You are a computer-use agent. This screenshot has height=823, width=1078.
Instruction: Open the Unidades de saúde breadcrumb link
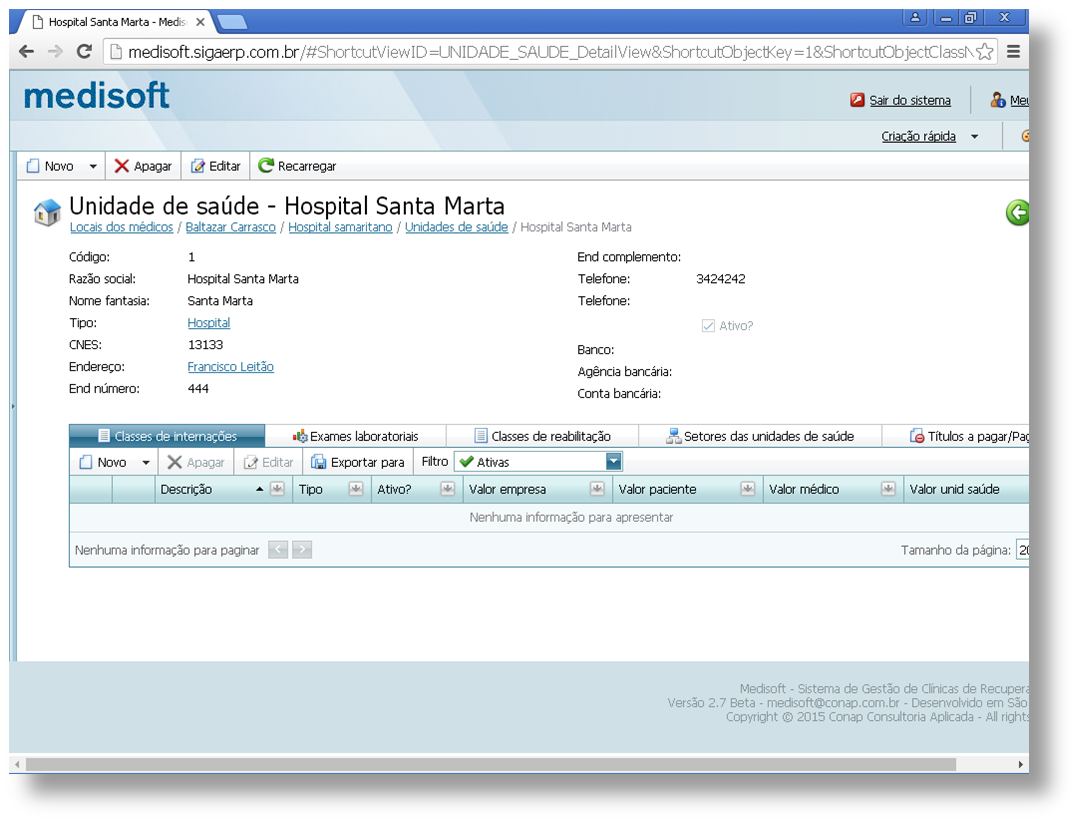456,227
